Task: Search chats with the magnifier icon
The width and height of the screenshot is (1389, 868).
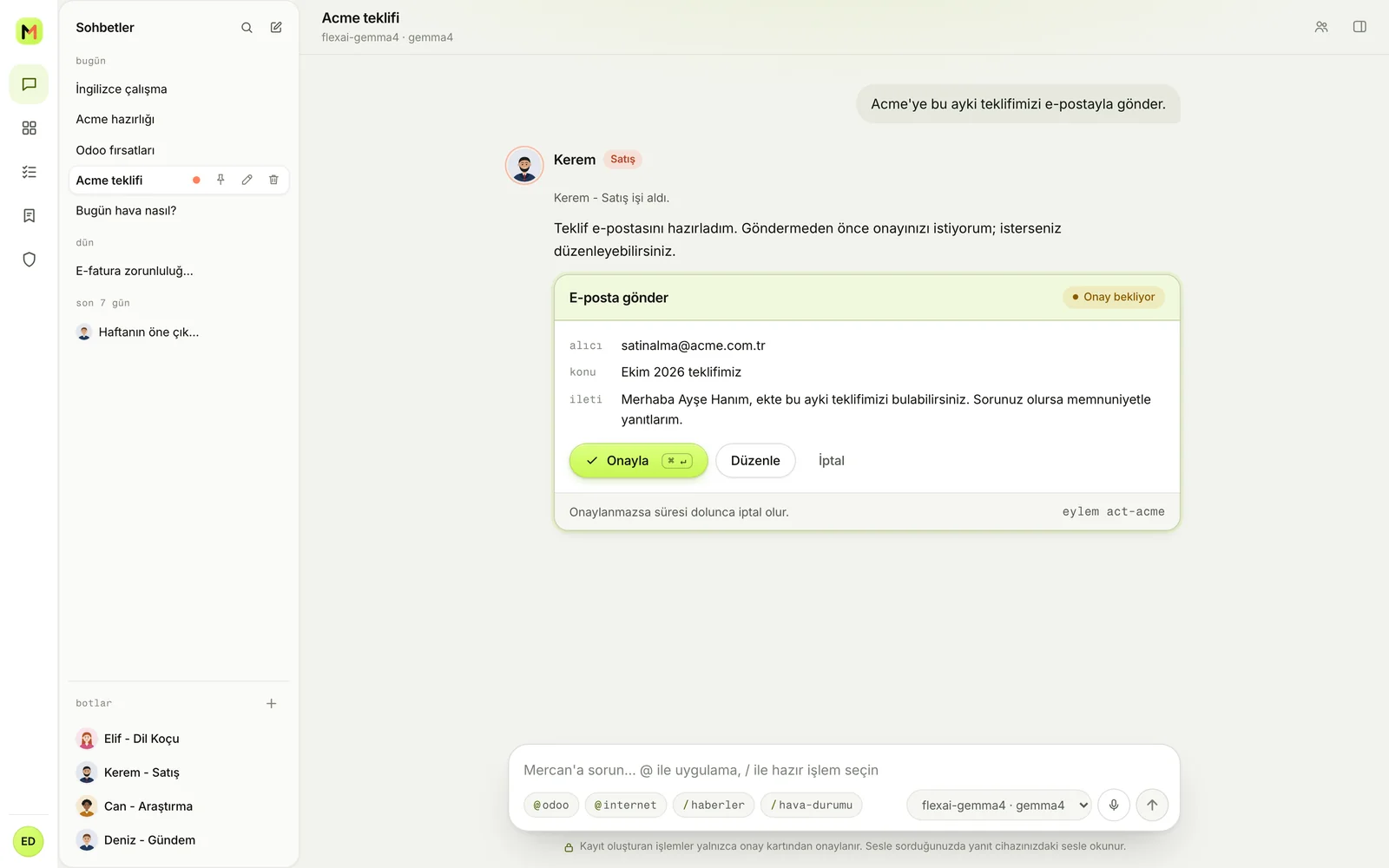Action: click(247, 28)
